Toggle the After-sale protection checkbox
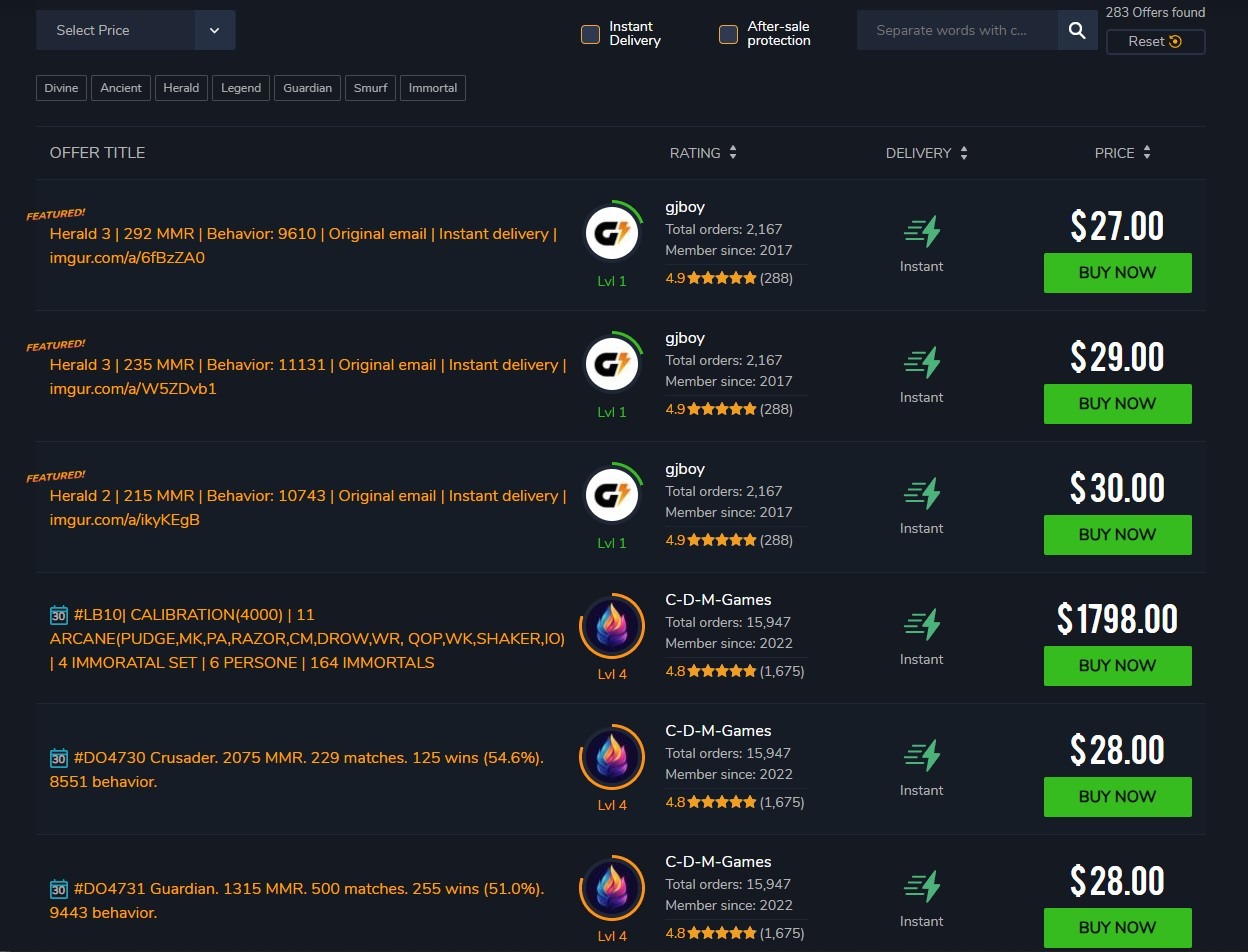 pyautogui.click(x=728, y=35)
